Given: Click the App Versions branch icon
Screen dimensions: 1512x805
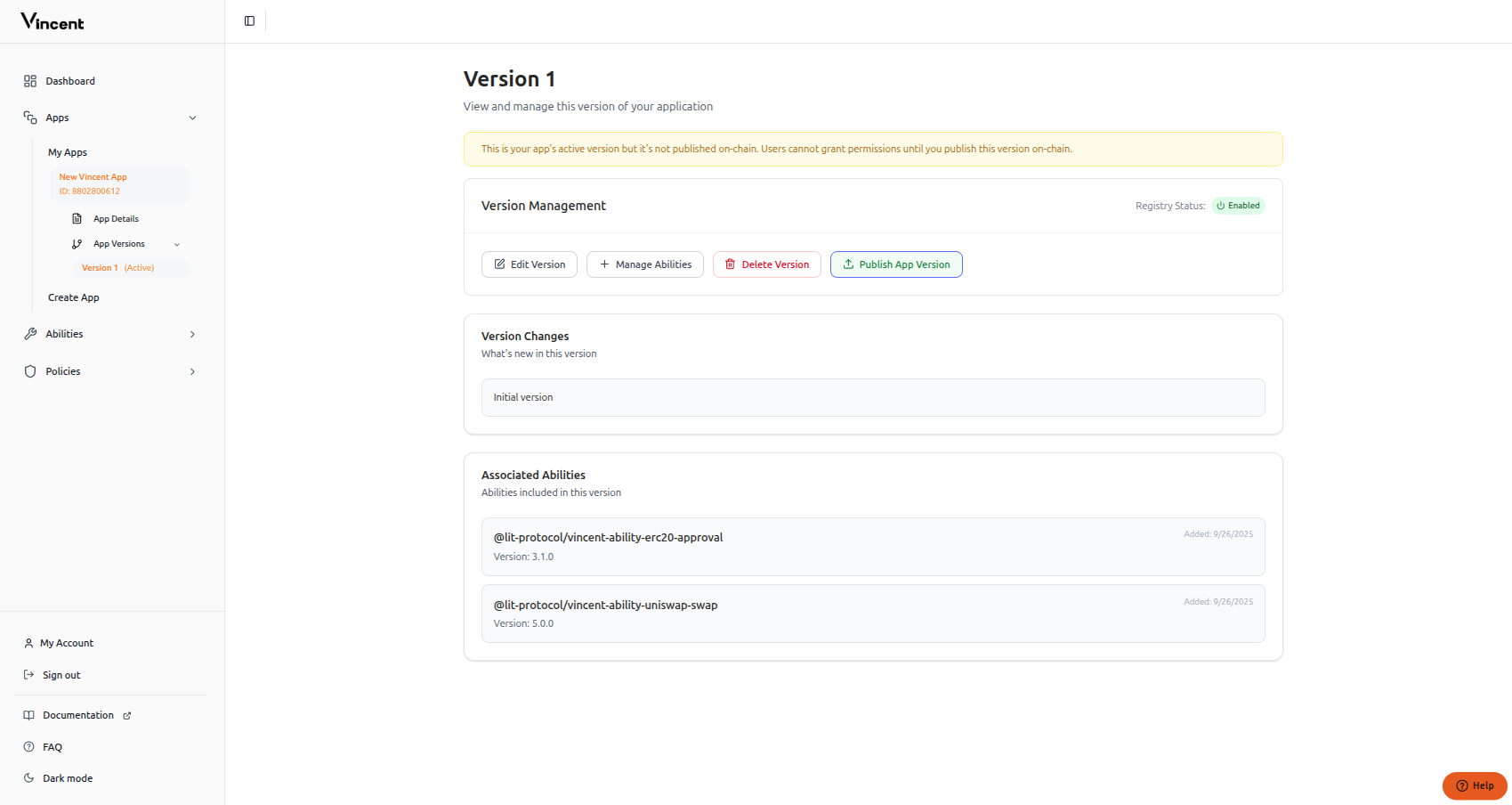Looking at the screenshot, I should [x=78, y=243].
